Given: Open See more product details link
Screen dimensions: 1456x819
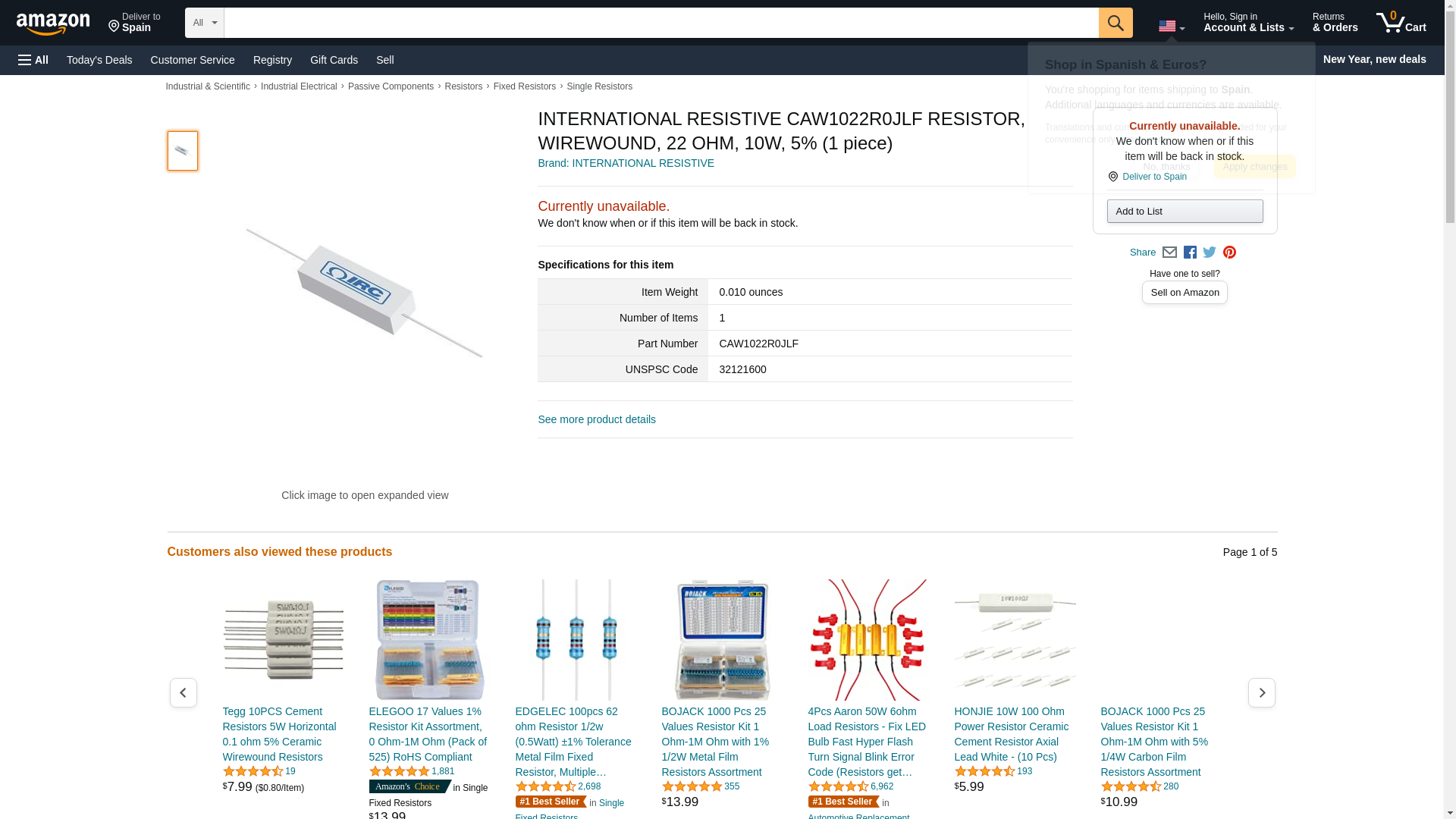Looking at the screenshot, I should tap(597, 419).
